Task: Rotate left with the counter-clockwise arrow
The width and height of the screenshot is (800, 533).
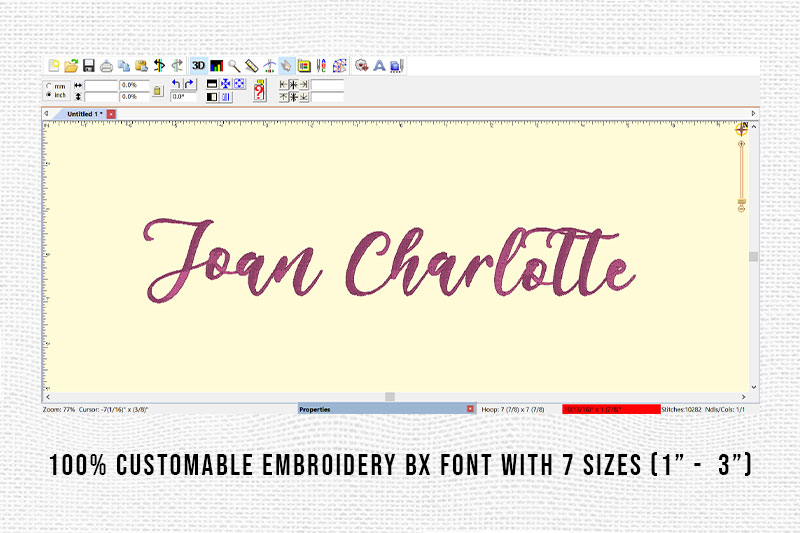Action: pos(176,84)
